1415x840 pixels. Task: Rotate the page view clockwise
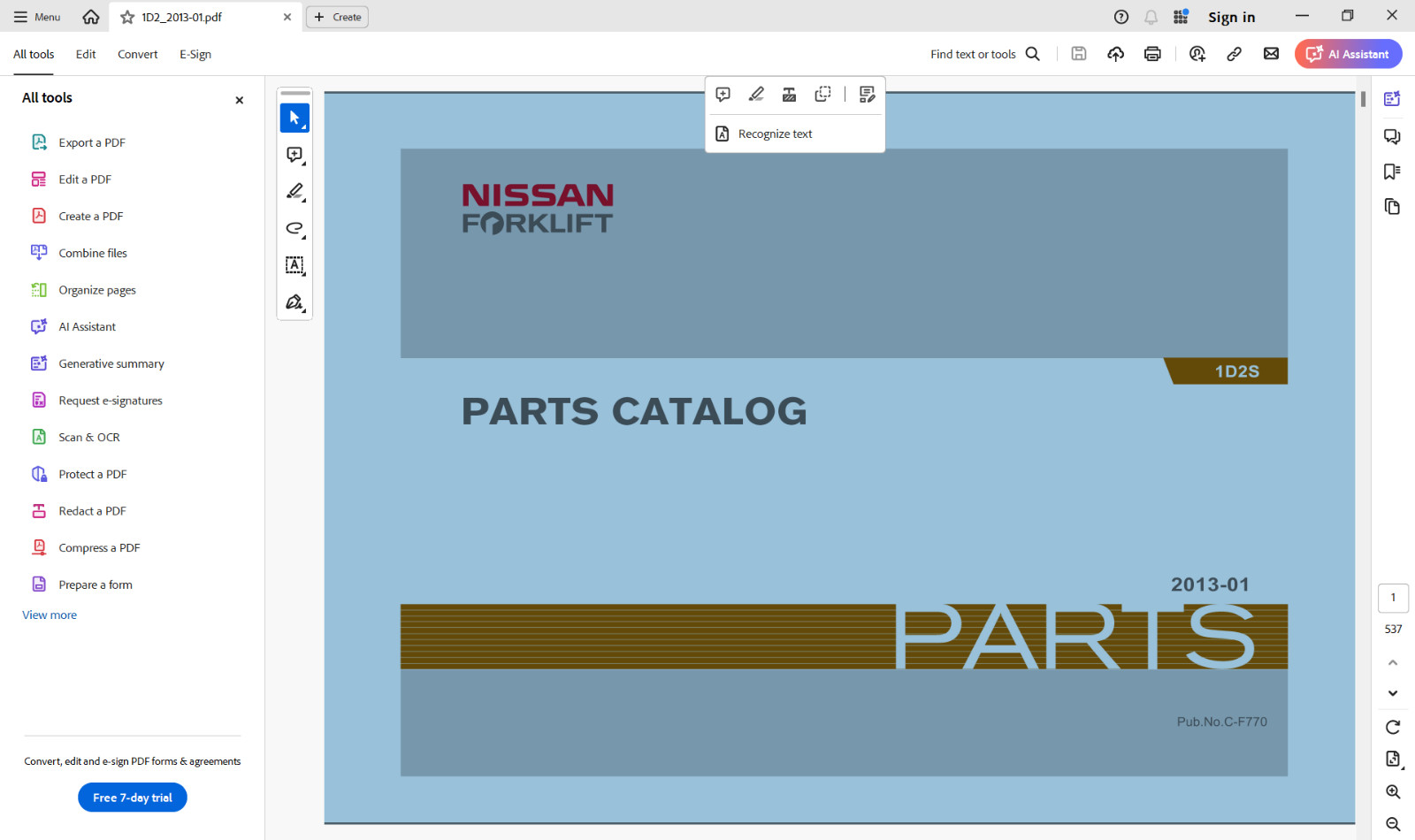(1393, 727)
